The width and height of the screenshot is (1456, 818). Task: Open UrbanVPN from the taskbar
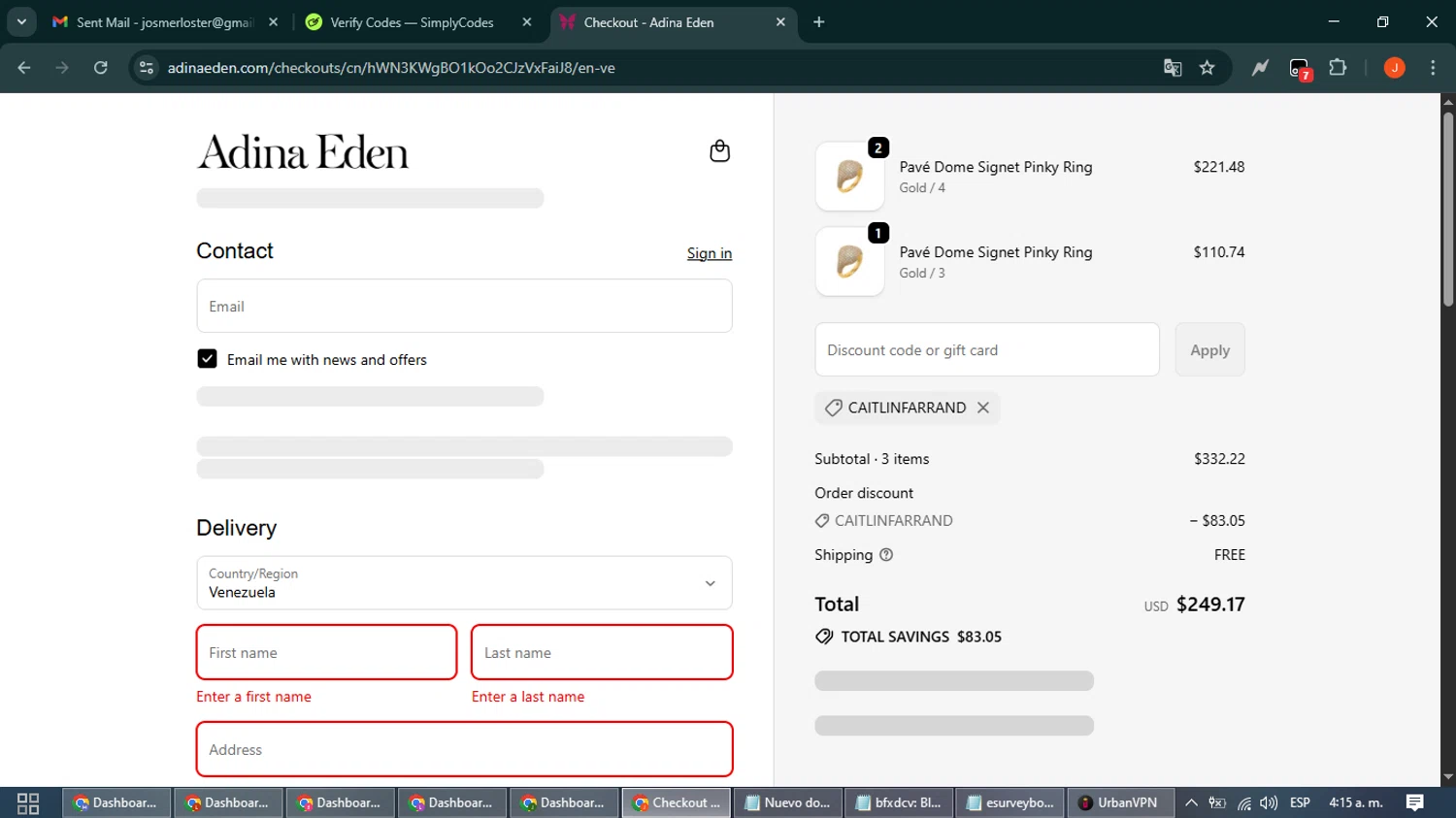pos(1120,802)
